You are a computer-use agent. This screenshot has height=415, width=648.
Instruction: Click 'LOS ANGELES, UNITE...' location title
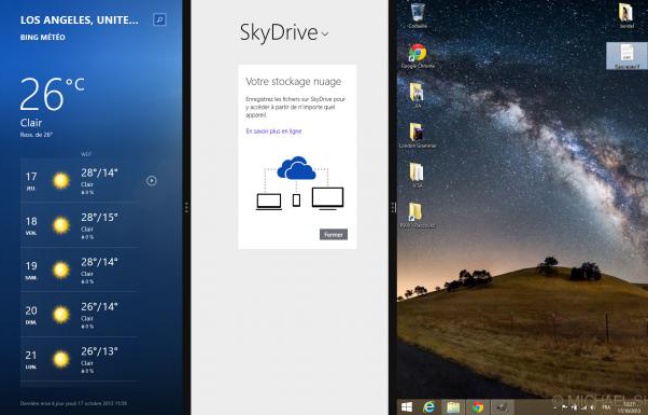click(x=79, y=20)
